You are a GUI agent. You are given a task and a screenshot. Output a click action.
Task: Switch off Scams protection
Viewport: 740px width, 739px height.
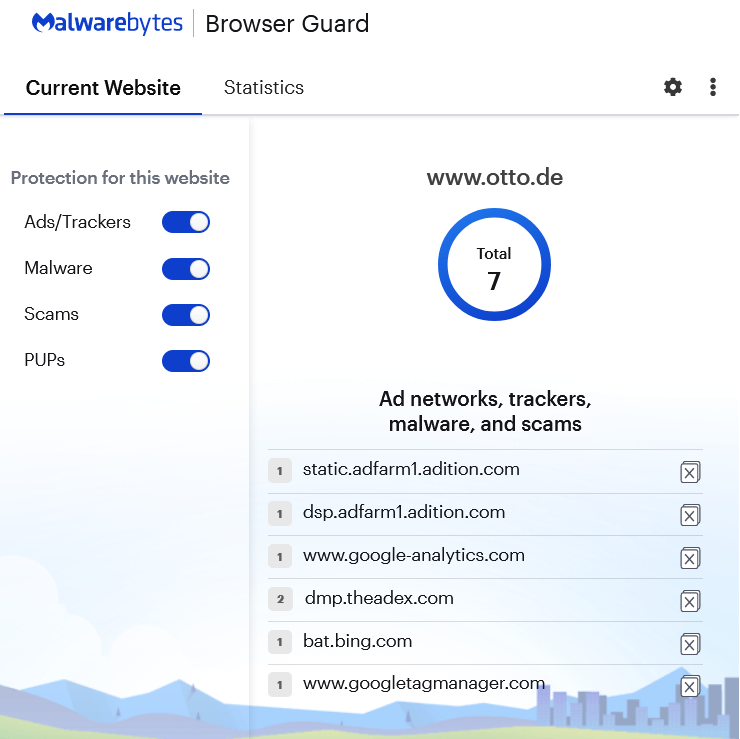pos(186,315)
